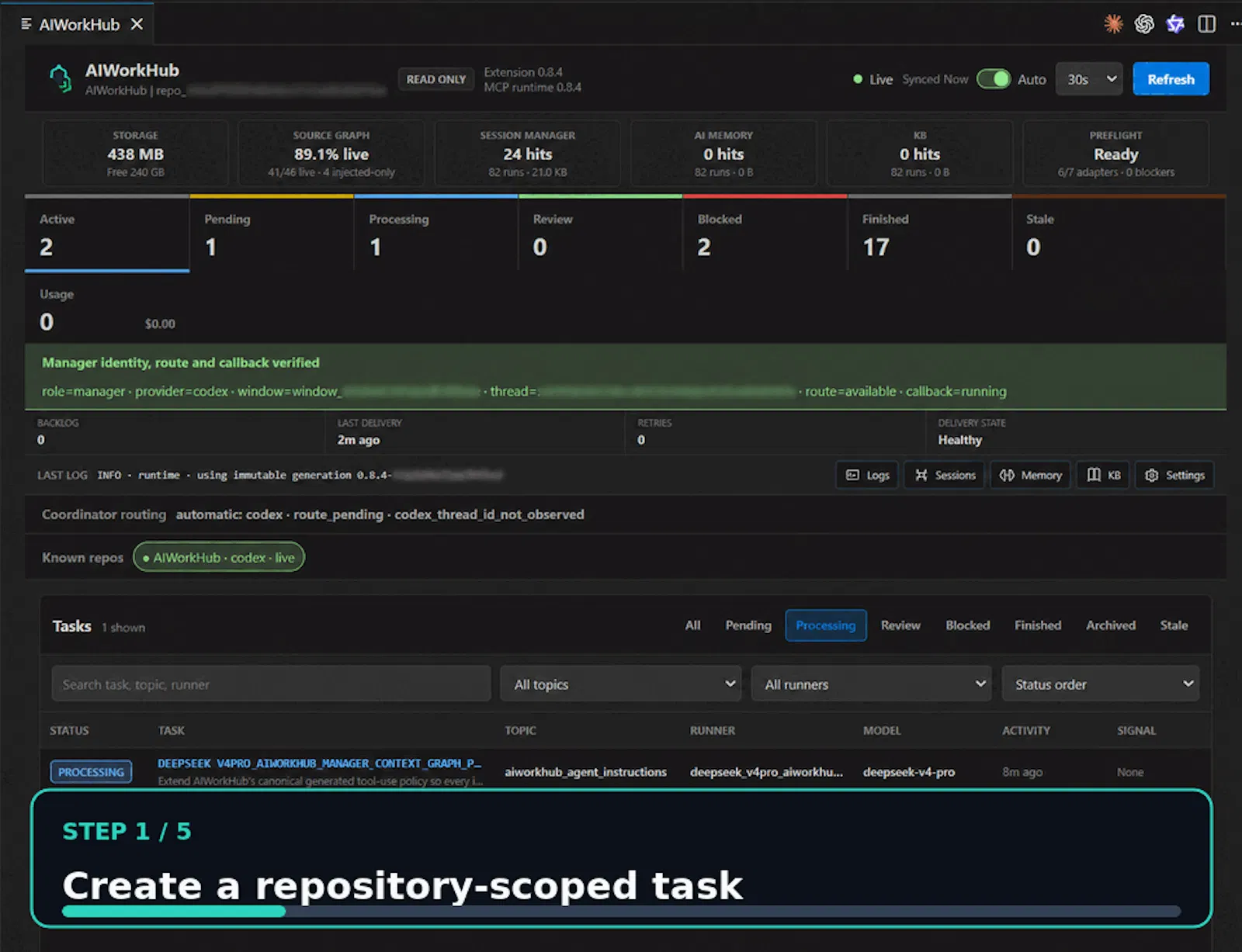Image resolution: width=1242 pixels, height=952 pixels.
Task: Filter tasks list by Pending
Action: tap(748, 625)
